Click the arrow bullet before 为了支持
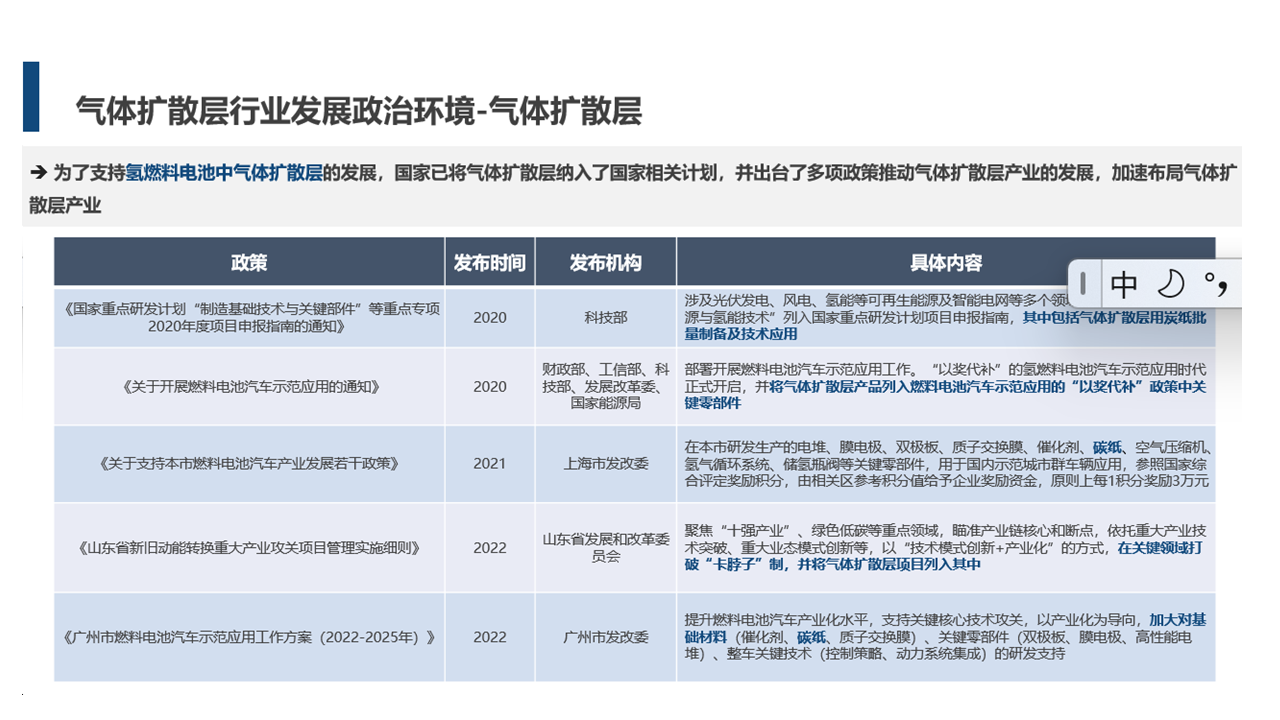1280x720 pixels. click(x=38, y=173)
